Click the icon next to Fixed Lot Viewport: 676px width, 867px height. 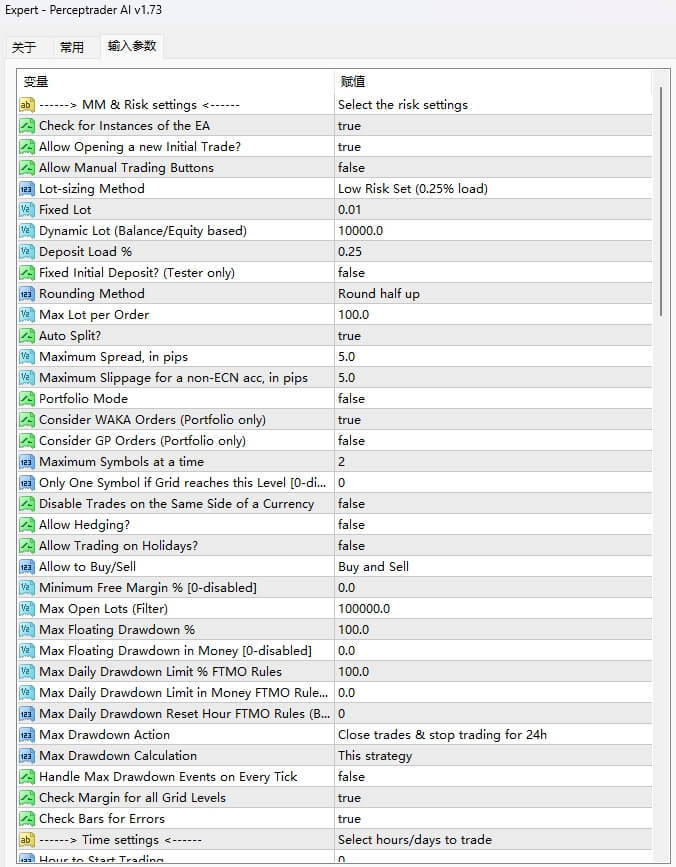coord(27,210)
